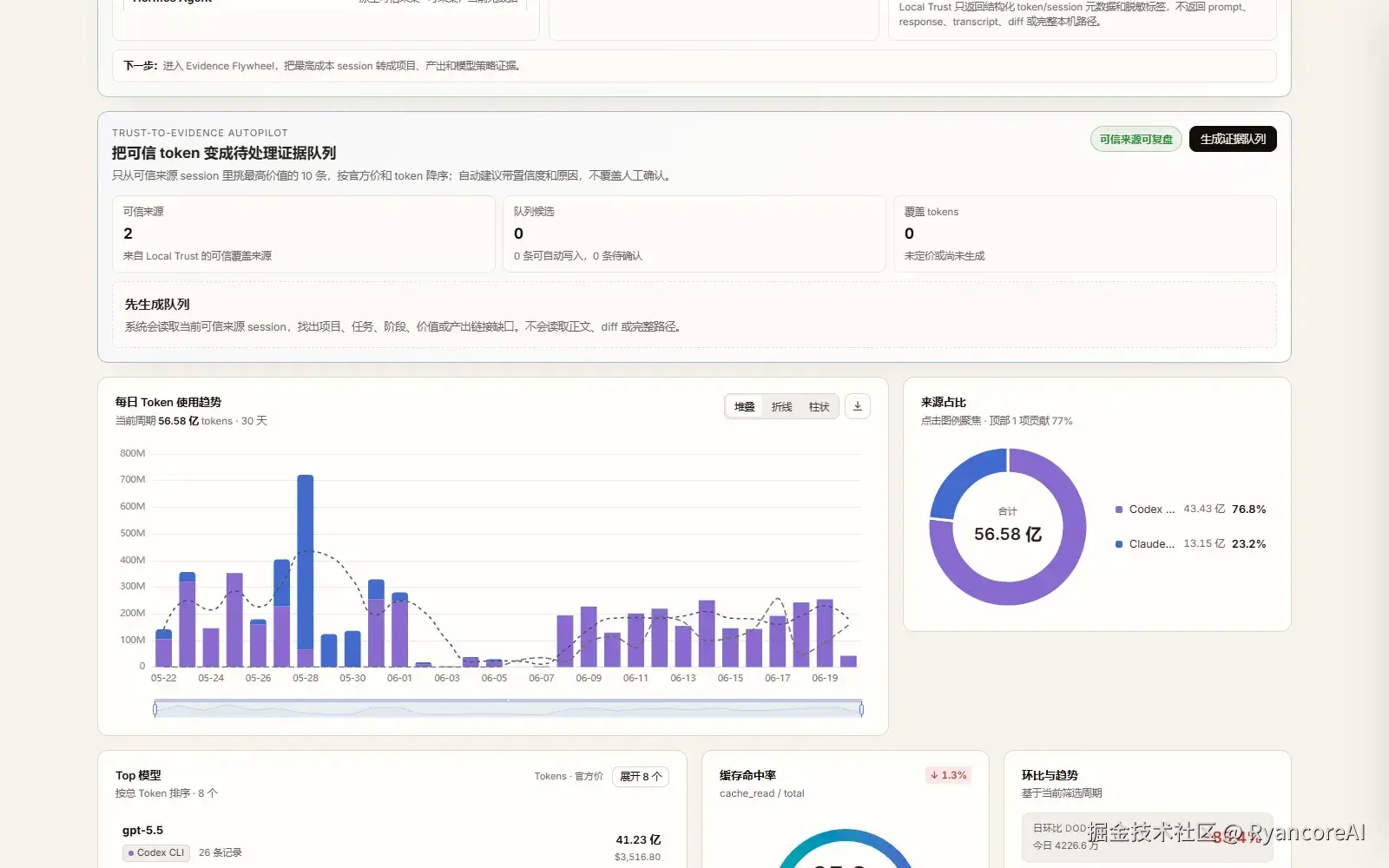Click the 每日 Token 使用趋势 title
This screenshot has height=868, width=1389.
pyautogui.click(x=168, y=402)
